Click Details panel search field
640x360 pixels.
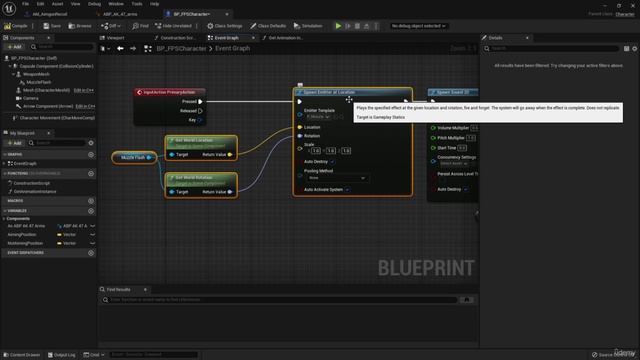[551, 49]
